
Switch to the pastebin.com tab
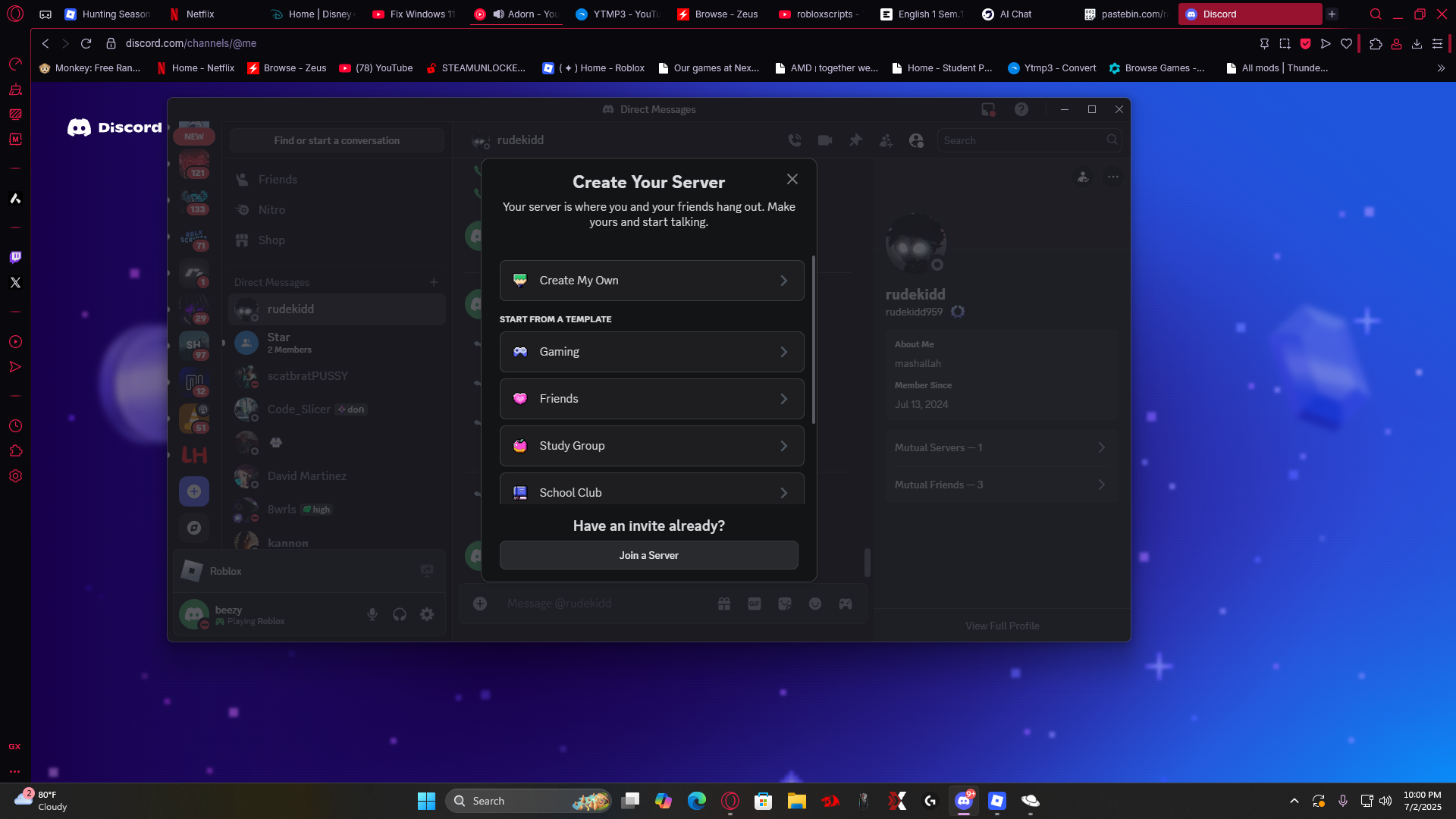pyautogui.click(x=1126, y=14)
